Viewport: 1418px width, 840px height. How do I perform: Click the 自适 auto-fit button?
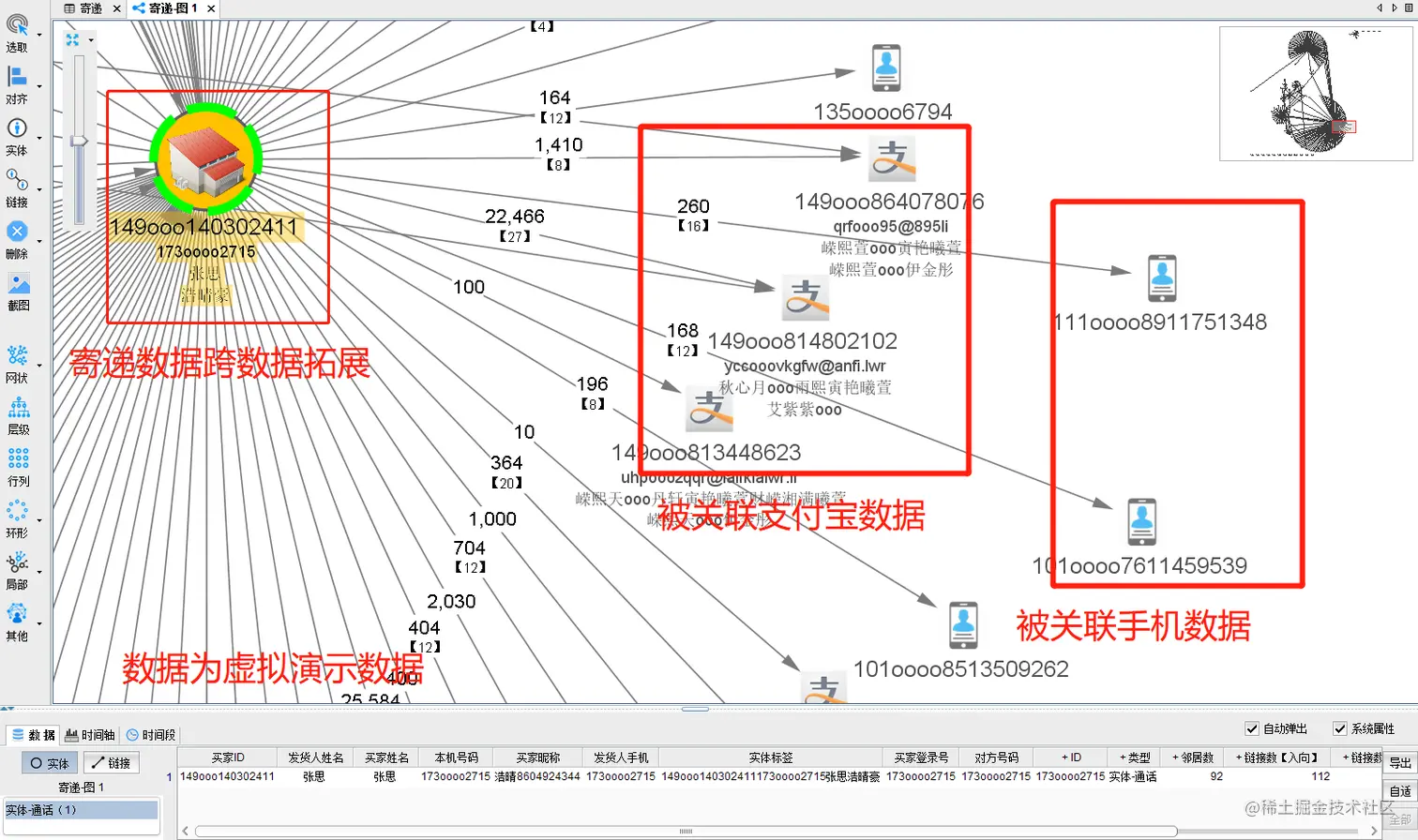coord(1400,791)
